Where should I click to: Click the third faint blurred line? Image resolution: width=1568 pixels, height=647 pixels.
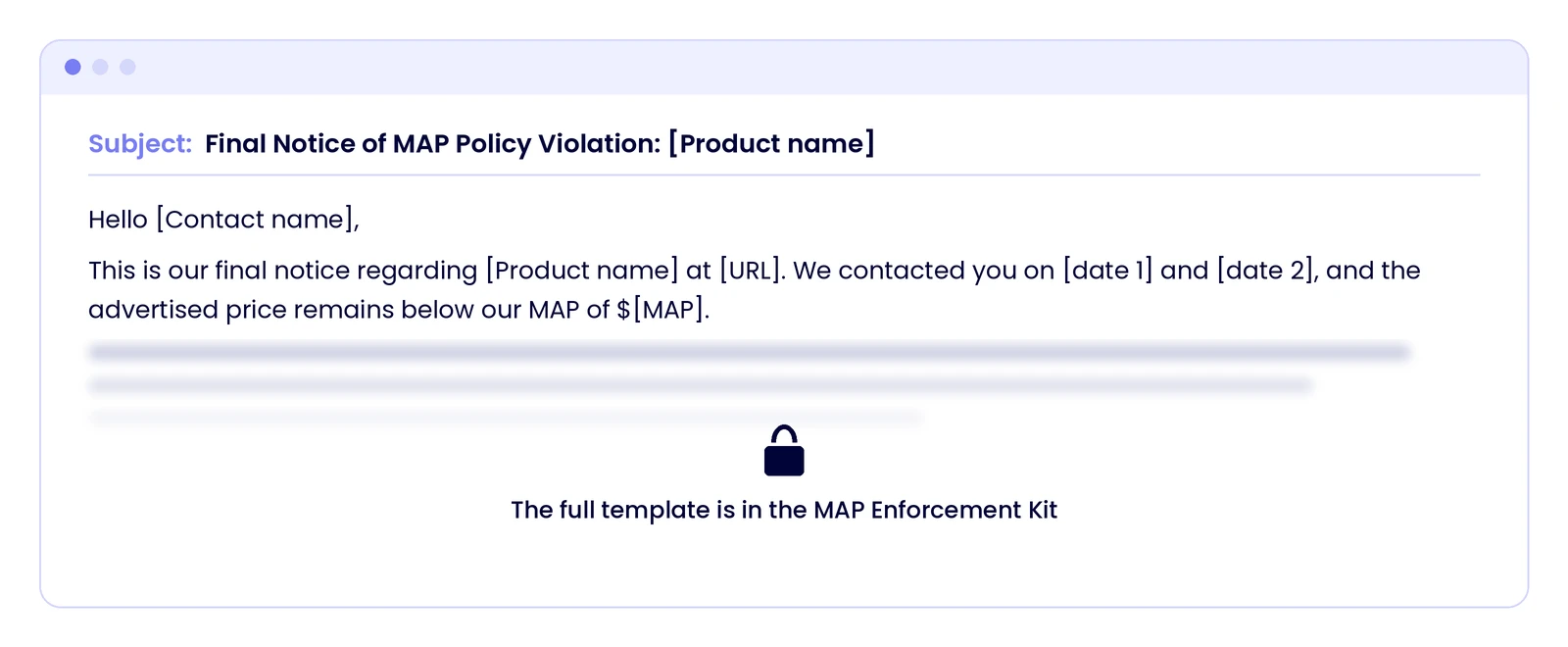pos(505,418)
